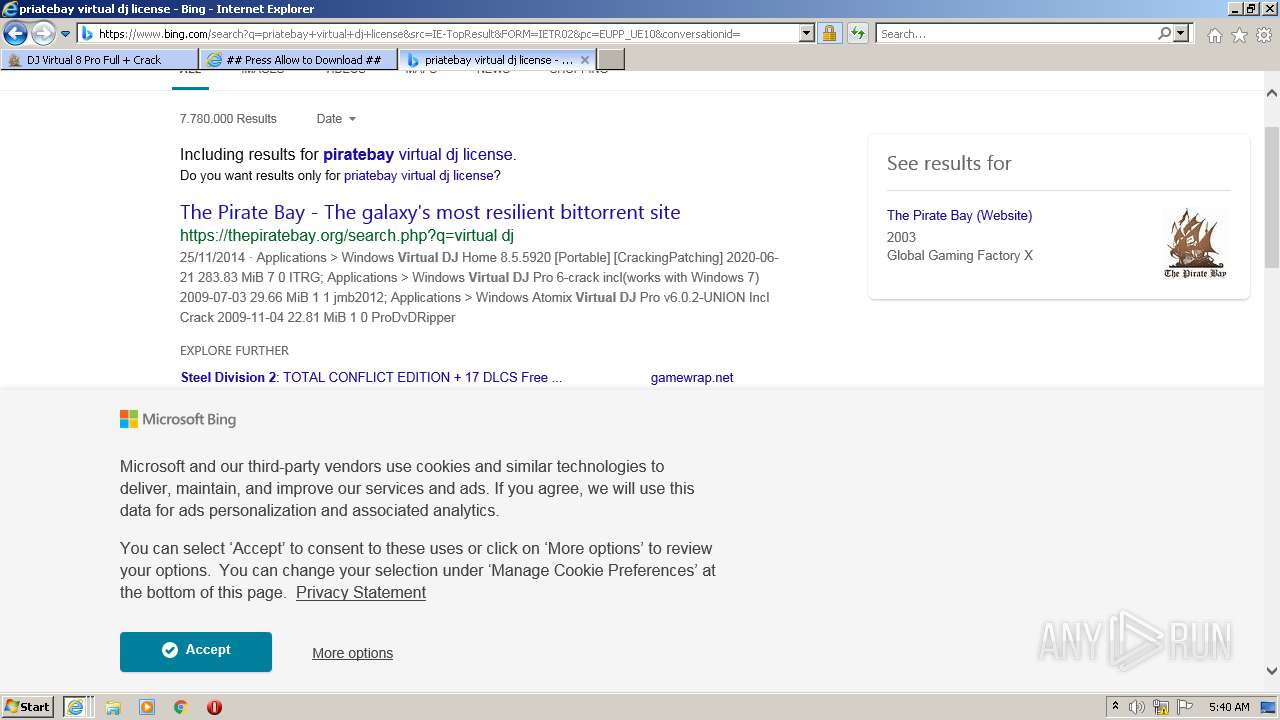Open the Action Center flag icon

[1185, 707]
